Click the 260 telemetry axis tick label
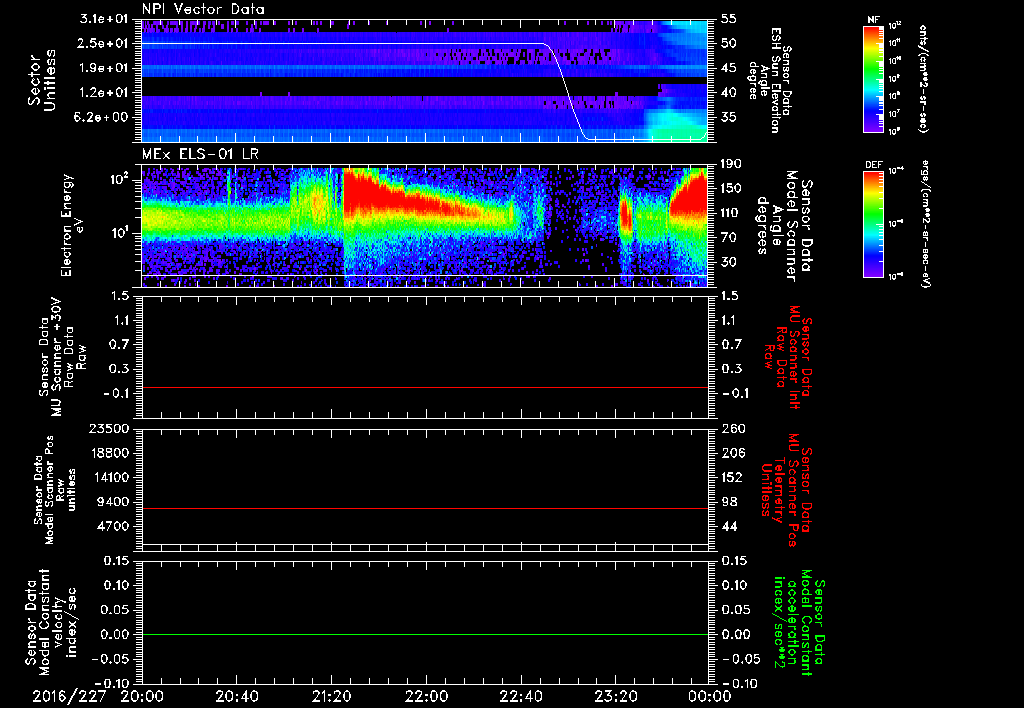Viewport: 1024px width, 708px height. point(733,428)
